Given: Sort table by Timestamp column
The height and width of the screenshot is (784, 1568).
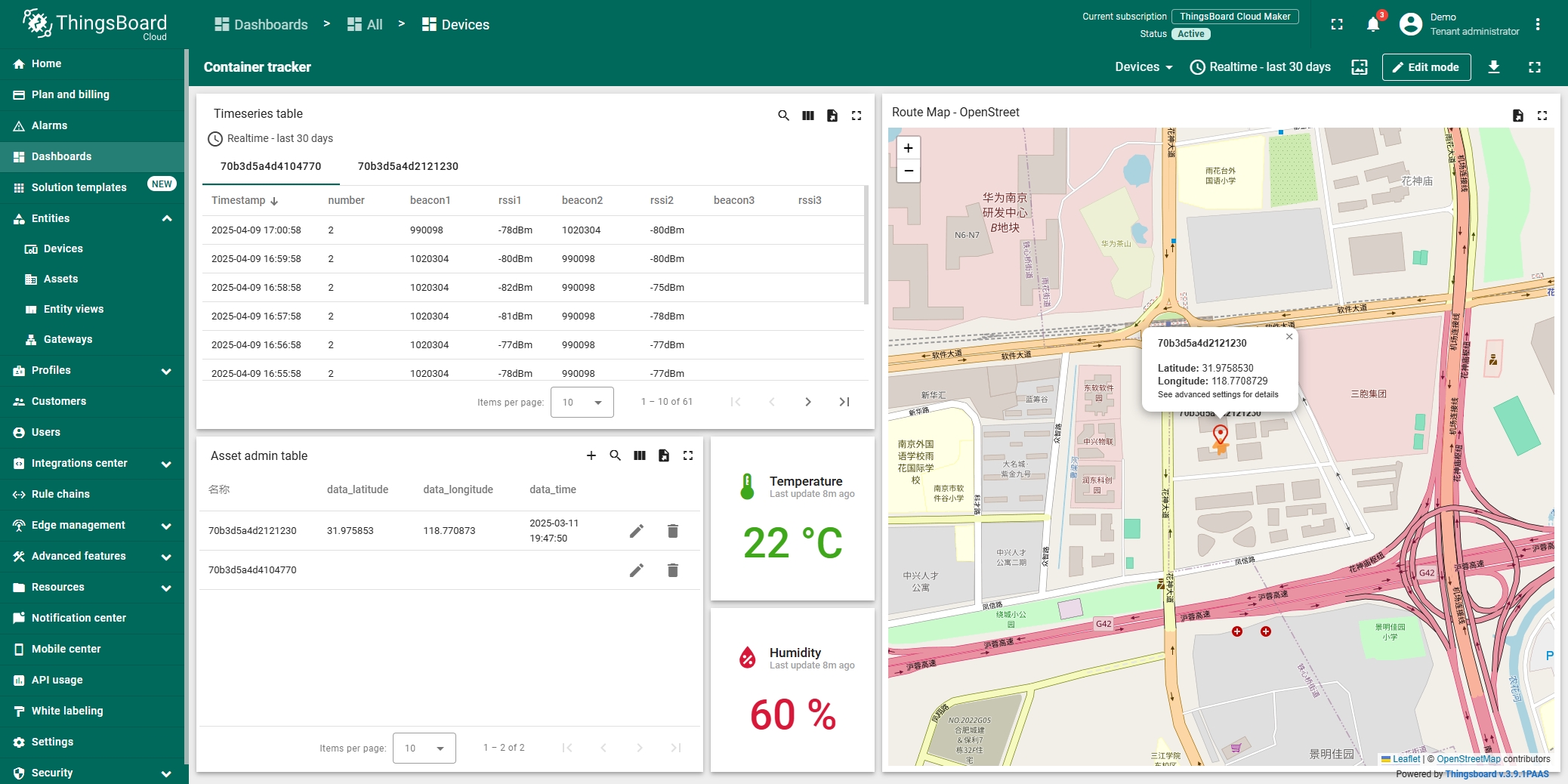Looking at the screenshot, I should pos(239,200).
